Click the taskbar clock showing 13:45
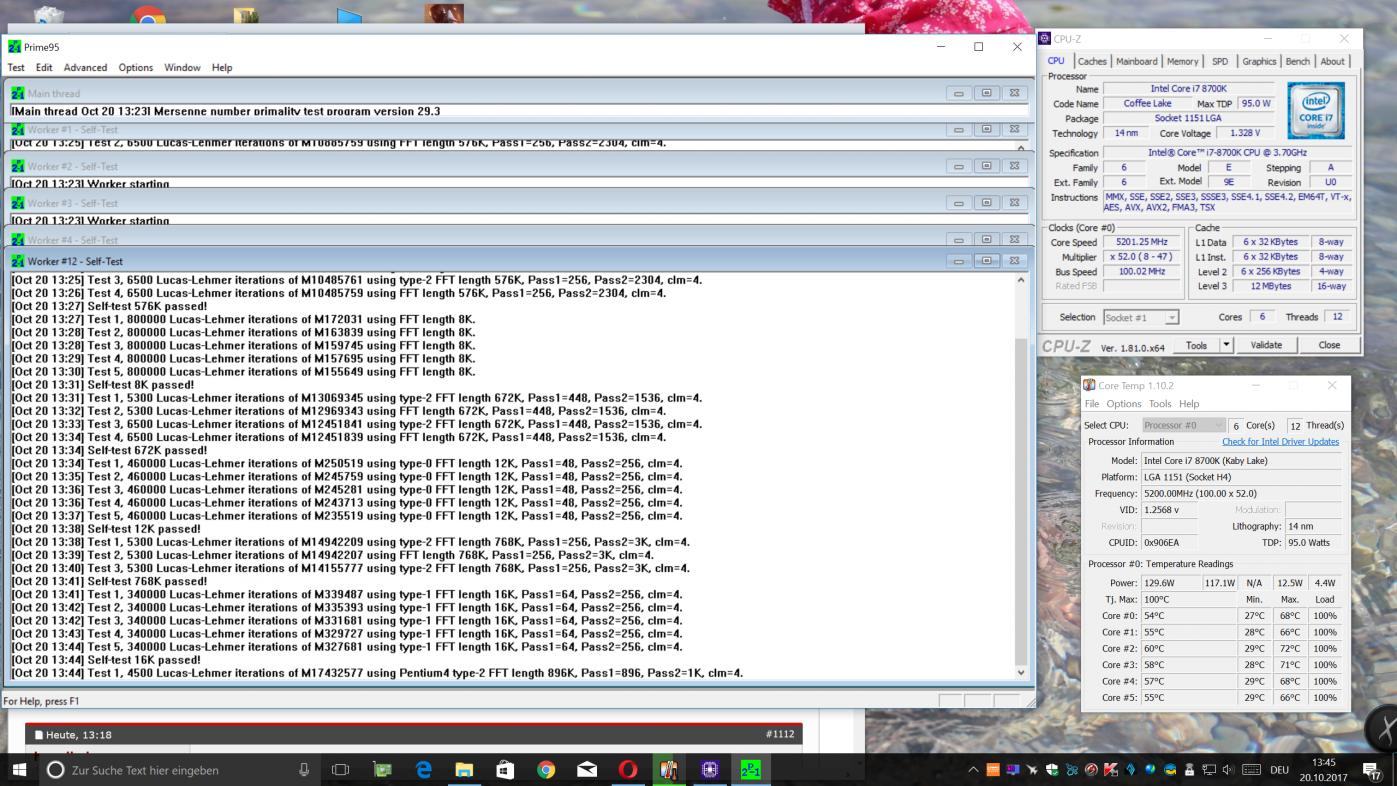Screen dimensions: 1397x786 1324,769
